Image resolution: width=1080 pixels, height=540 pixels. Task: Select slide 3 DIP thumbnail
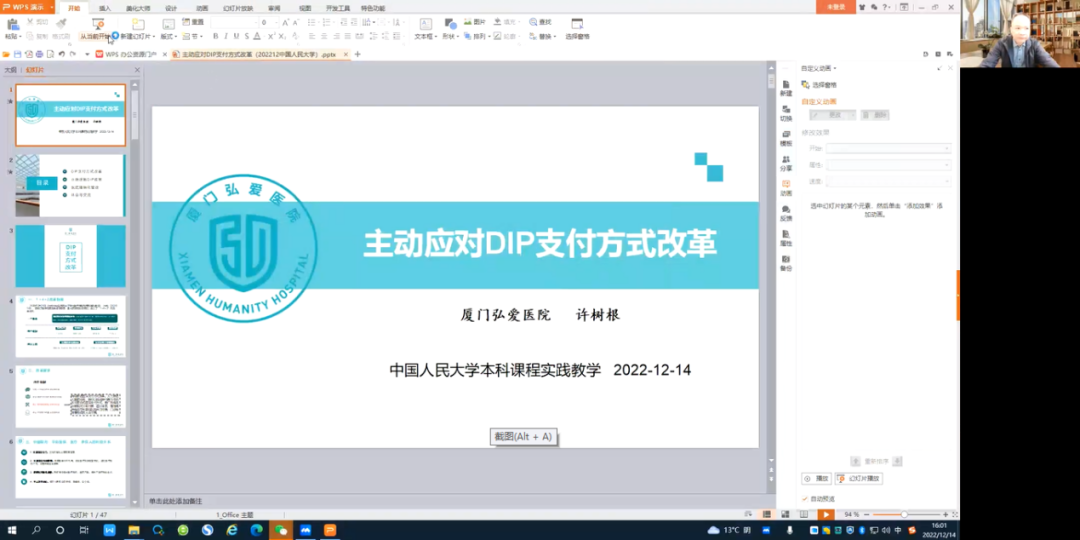(x=70, y=256)
